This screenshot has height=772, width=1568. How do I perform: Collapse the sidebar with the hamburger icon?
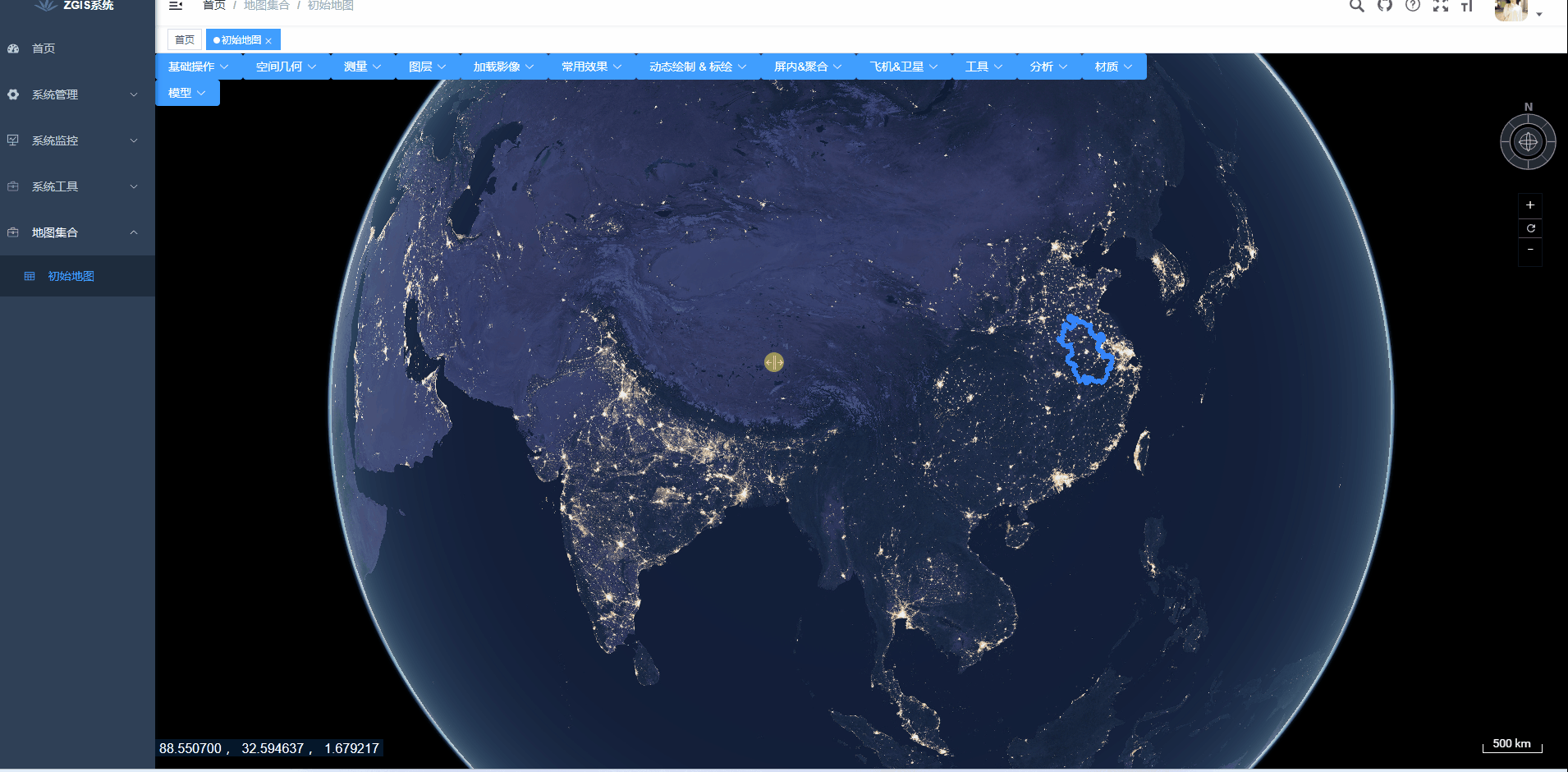point(175,5)
